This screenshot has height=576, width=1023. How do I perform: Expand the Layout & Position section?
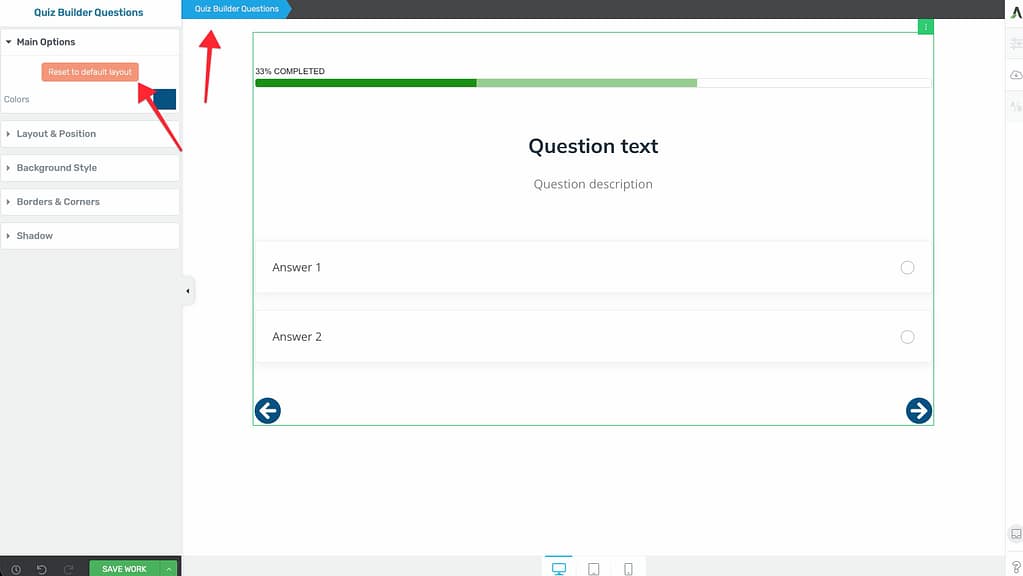(56, 134)
